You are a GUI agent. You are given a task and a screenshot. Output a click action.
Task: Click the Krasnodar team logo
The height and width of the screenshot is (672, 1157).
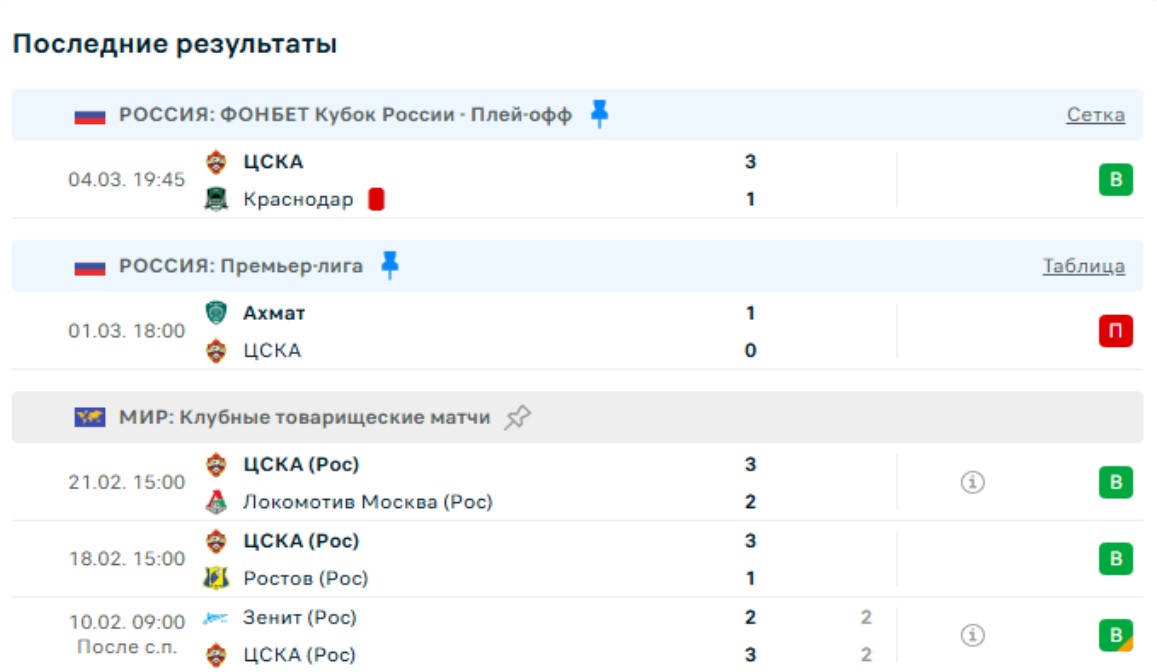[x=216, y=199]
